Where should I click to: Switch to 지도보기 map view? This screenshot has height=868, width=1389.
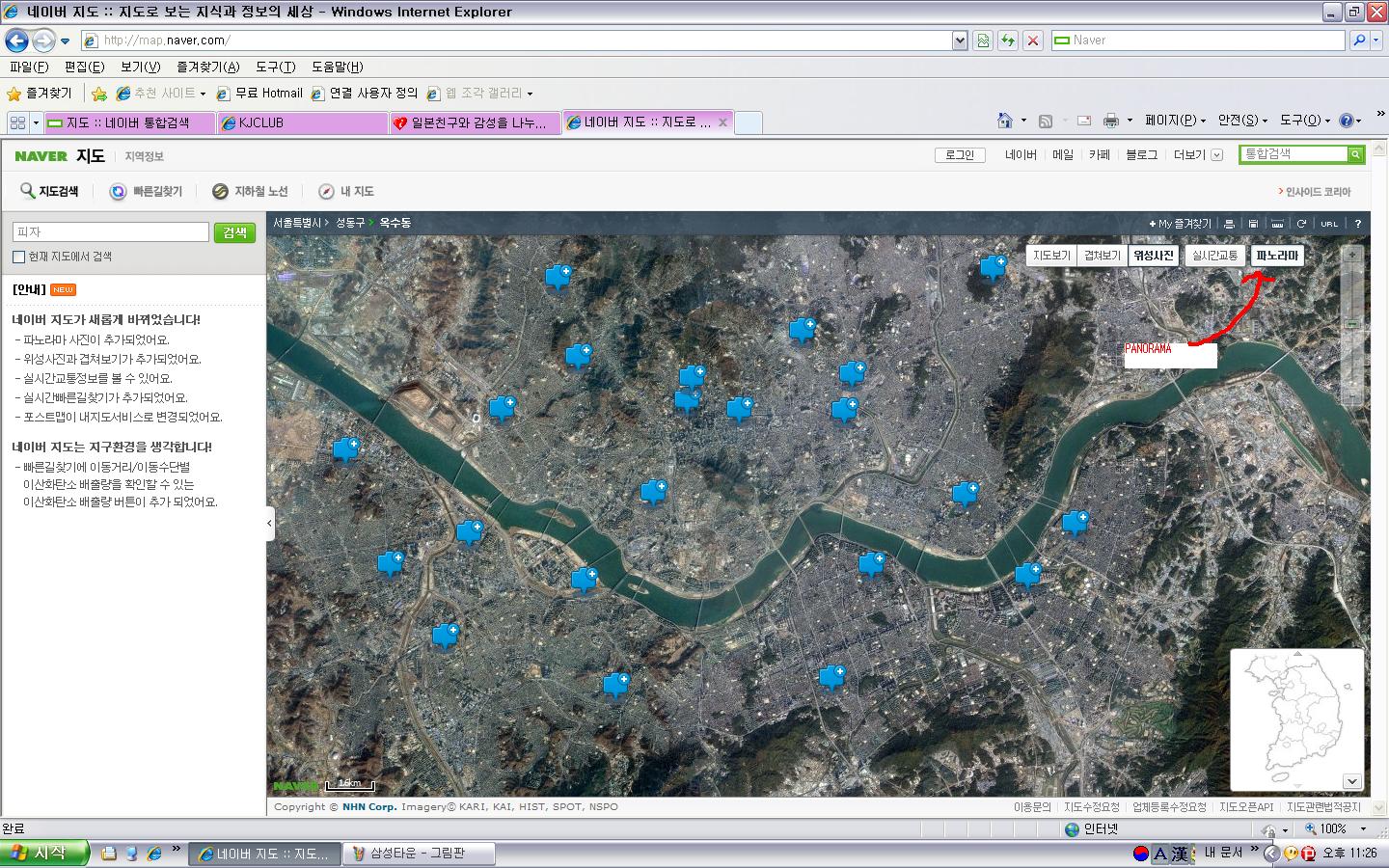click(1051, 256)
